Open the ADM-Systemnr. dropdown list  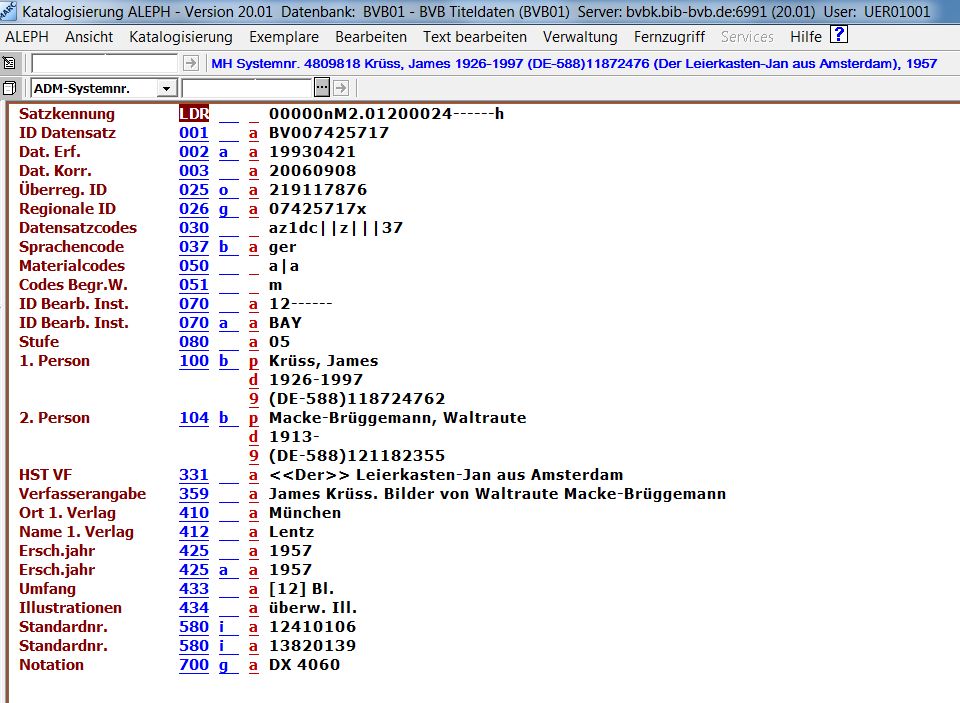point(167,89)
